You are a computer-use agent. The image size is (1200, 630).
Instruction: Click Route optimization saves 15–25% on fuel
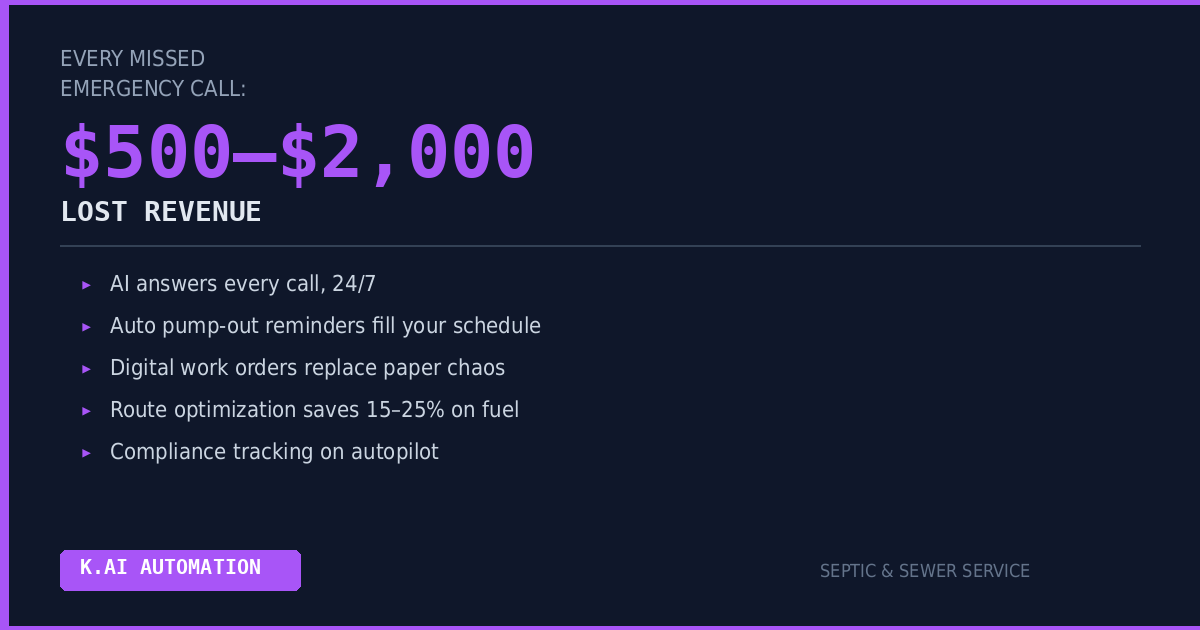[x=314, y=410]
